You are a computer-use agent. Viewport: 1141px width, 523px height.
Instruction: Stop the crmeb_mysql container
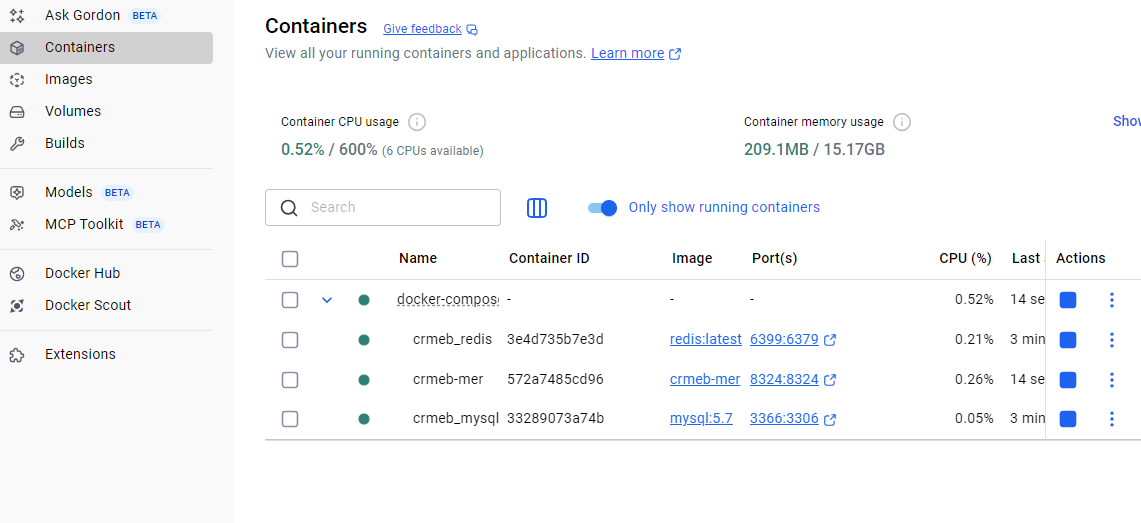pyautogui.click(x=1068, y=419)
